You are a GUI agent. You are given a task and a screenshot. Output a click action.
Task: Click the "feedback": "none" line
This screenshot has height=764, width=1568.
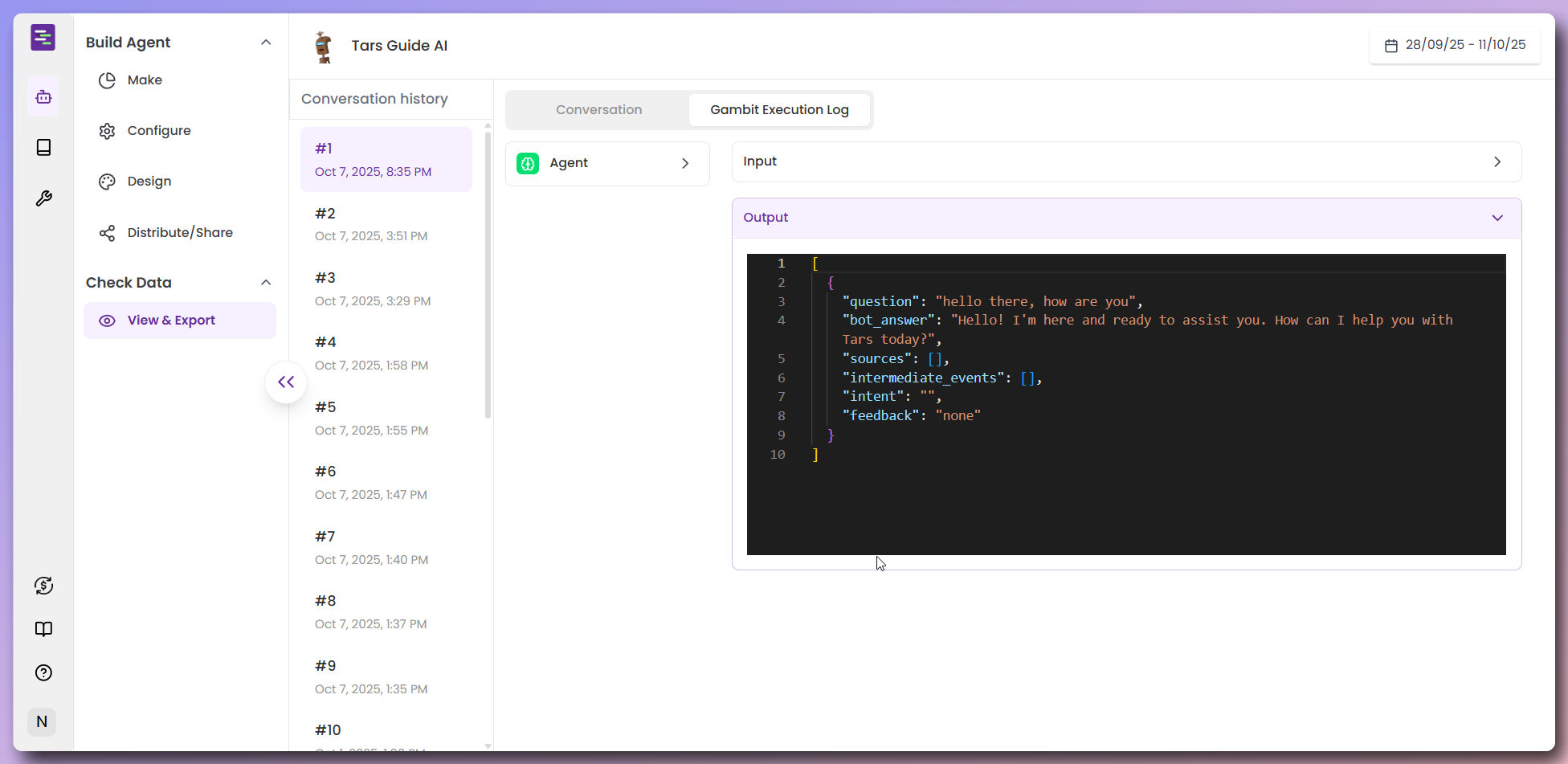(x=911, y=415)
